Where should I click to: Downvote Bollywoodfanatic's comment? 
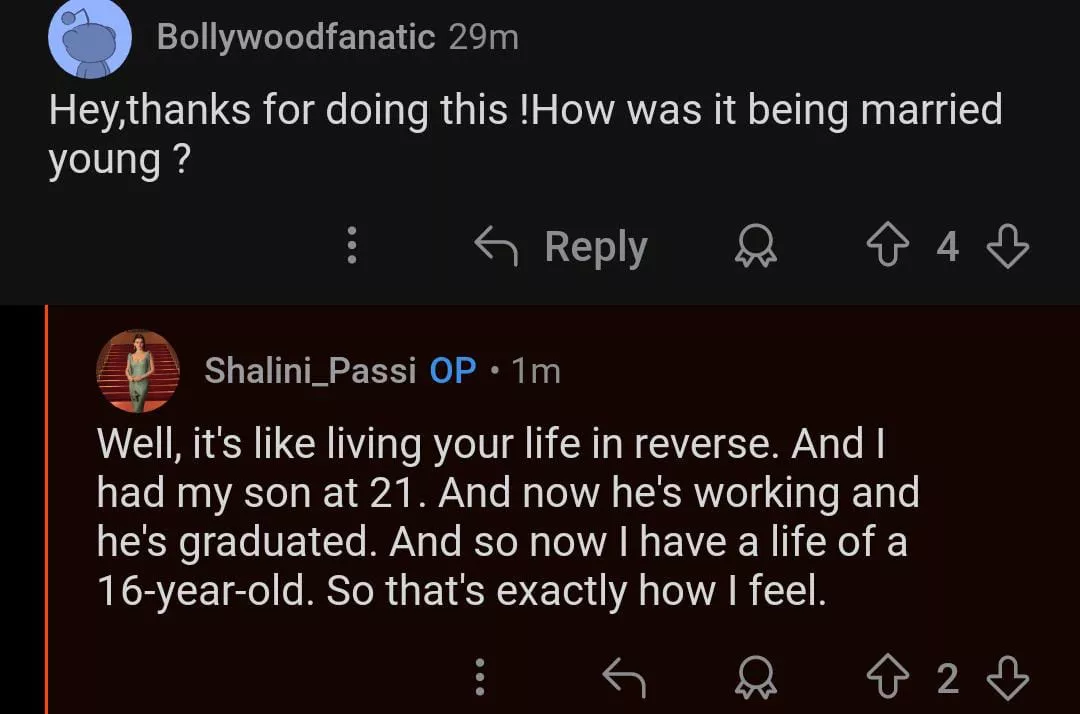[x=1006, y=246]
